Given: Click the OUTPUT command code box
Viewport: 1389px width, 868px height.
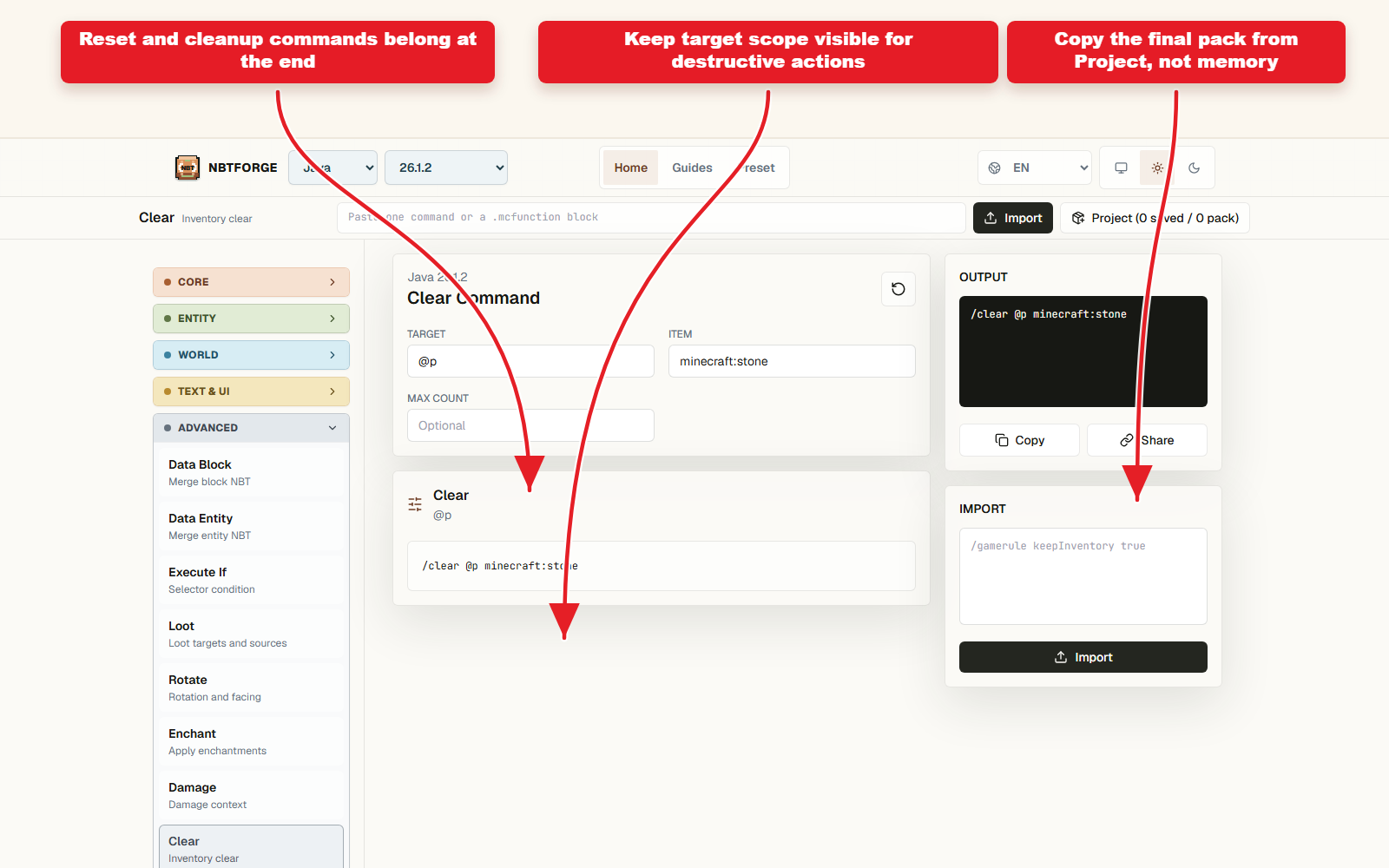Looking at the screenshot, I should pyautogui.click(x=1083, y=352).
